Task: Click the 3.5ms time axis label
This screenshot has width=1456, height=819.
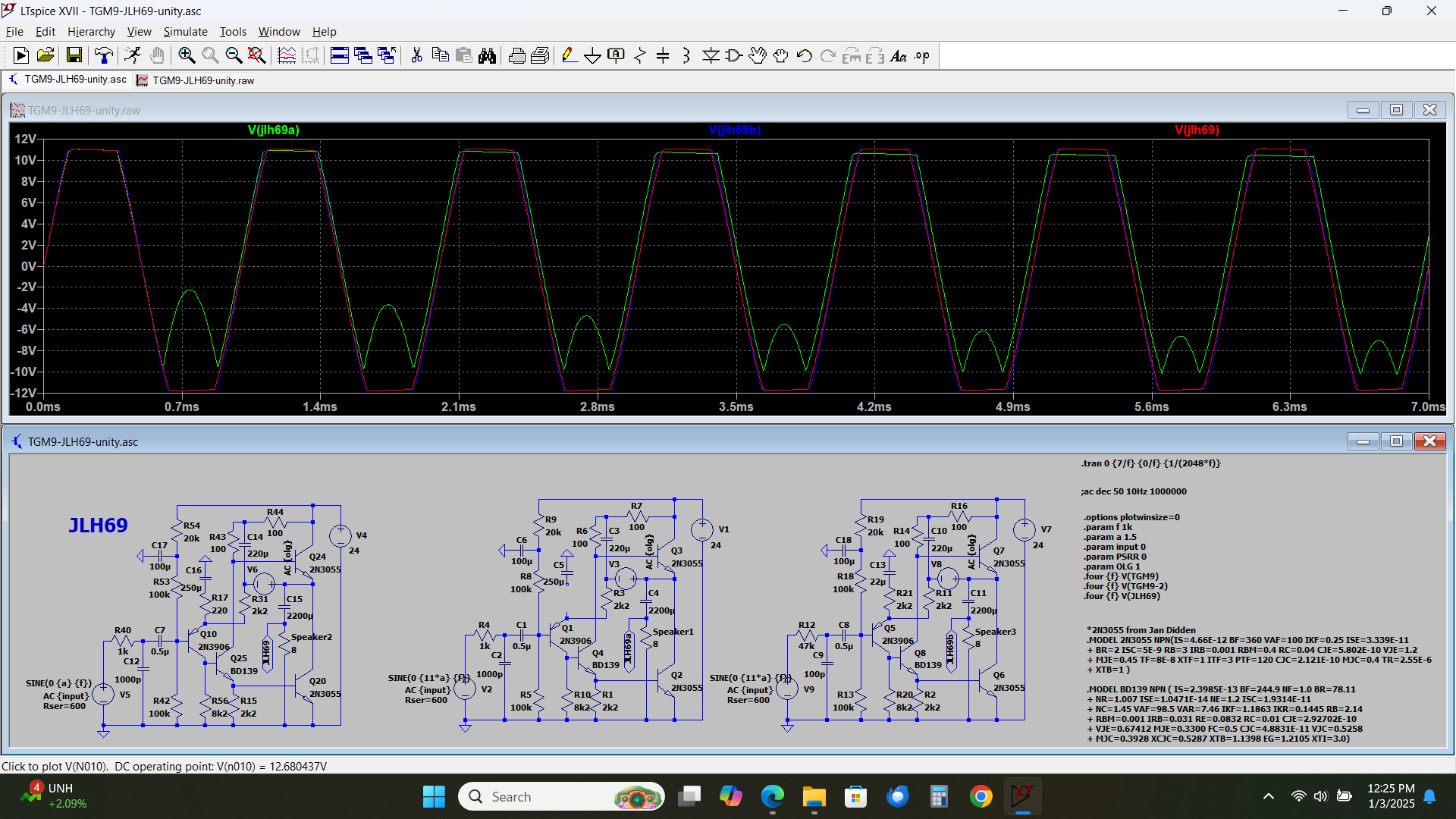Action: click(x=736, y=407)
